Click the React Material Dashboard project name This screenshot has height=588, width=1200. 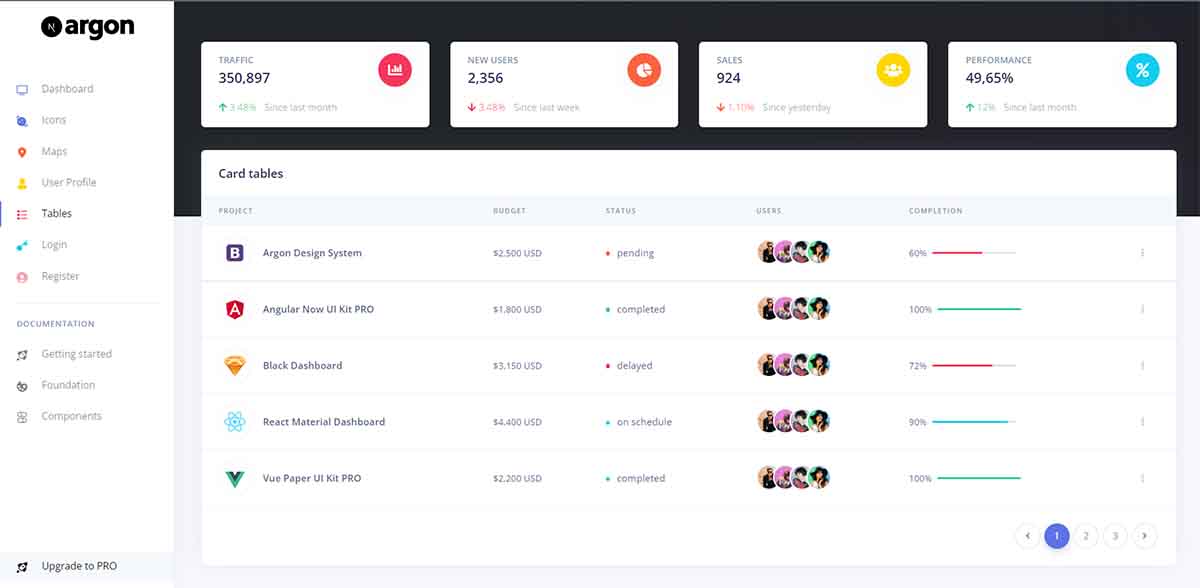pos(324,422)
